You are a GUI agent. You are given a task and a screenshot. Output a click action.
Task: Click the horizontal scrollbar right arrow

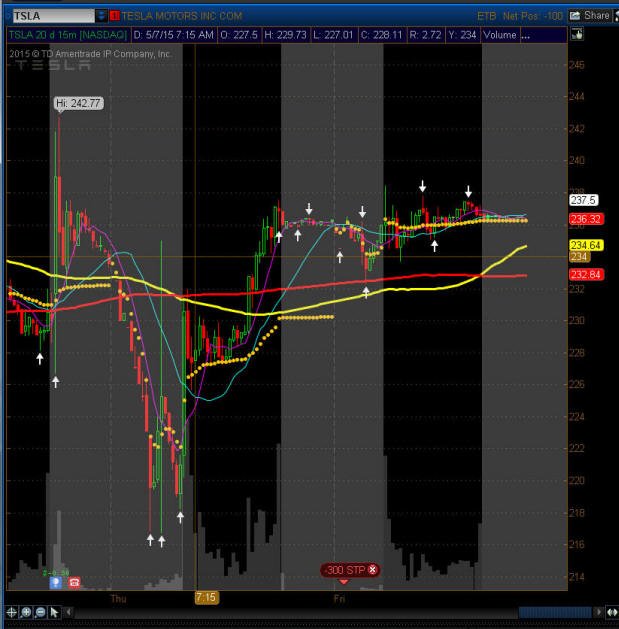coord(599,612)
